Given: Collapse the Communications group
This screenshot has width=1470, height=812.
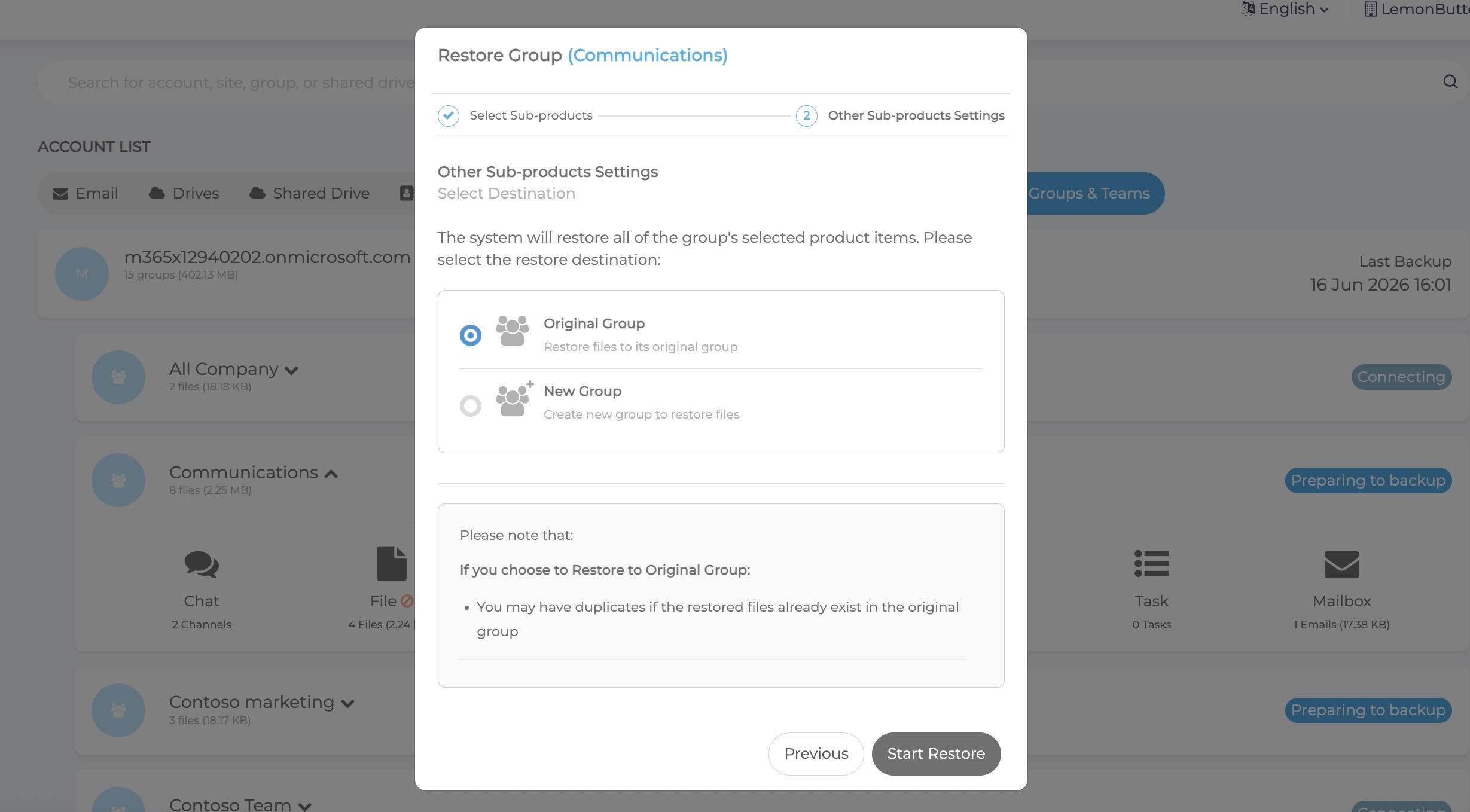Looking at the screenshot, I should point(331,474).
